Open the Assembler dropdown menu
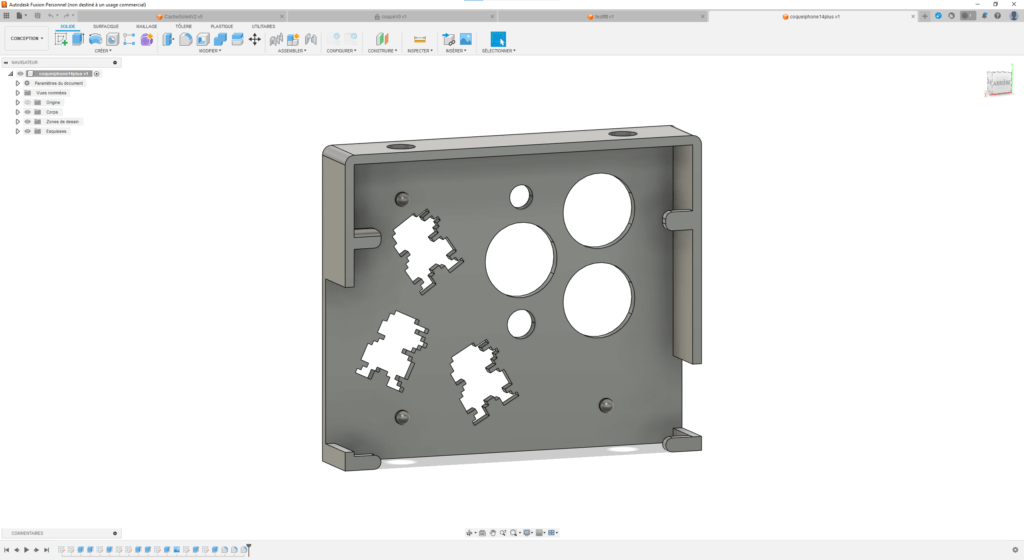This screenshot has width=1024, height=560. click(292, 51)
